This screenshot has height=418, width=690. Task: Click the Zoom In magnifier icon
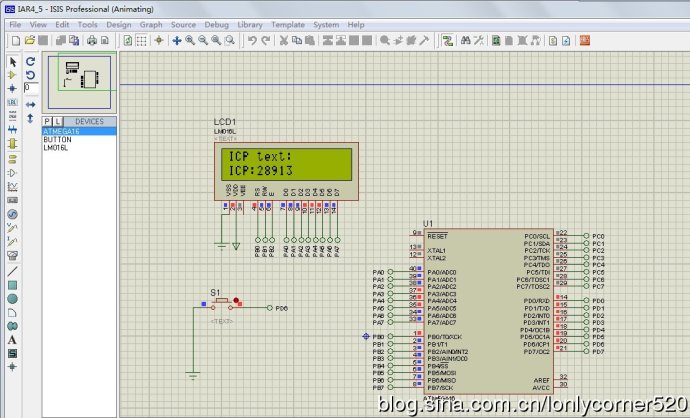point(190,41)
